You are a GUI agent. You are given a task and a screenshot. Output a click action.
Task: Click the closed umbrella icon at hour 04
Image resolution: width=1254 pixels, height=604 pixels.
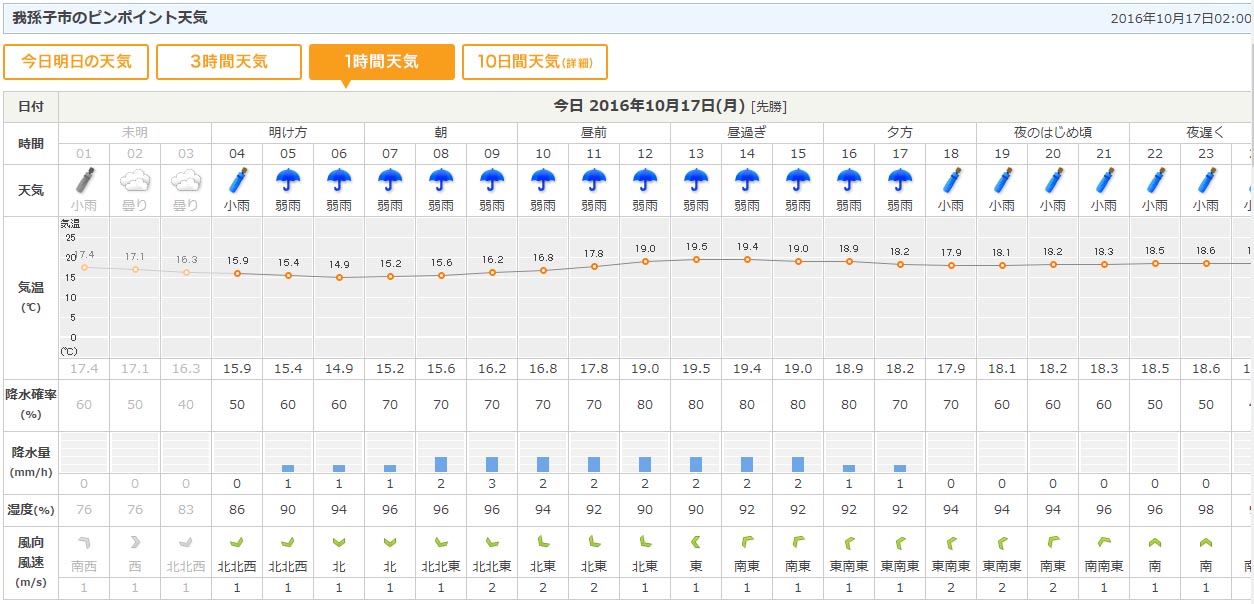(237, 180)
